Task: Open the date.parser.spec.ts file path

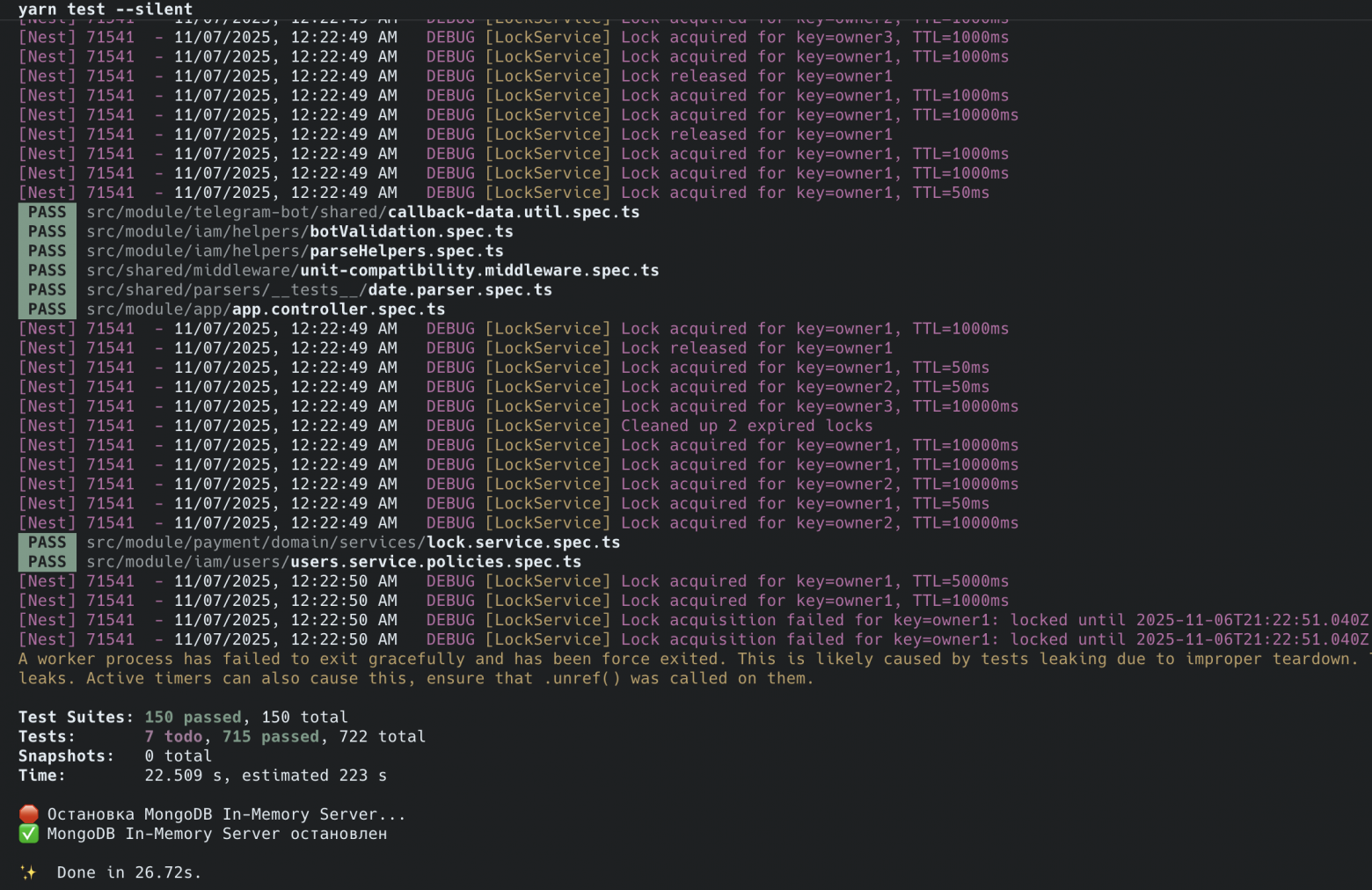Action: (318, 289)
